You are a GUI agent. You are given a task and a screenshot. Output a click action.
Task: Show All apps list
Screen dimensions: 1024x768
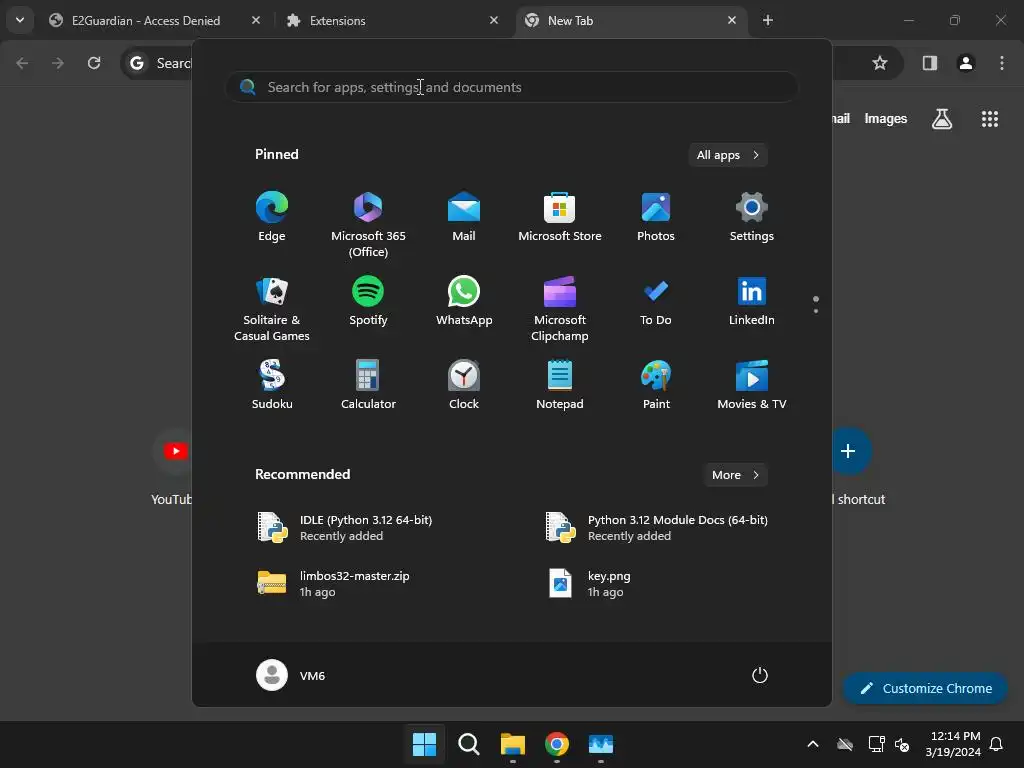[728, 155]
